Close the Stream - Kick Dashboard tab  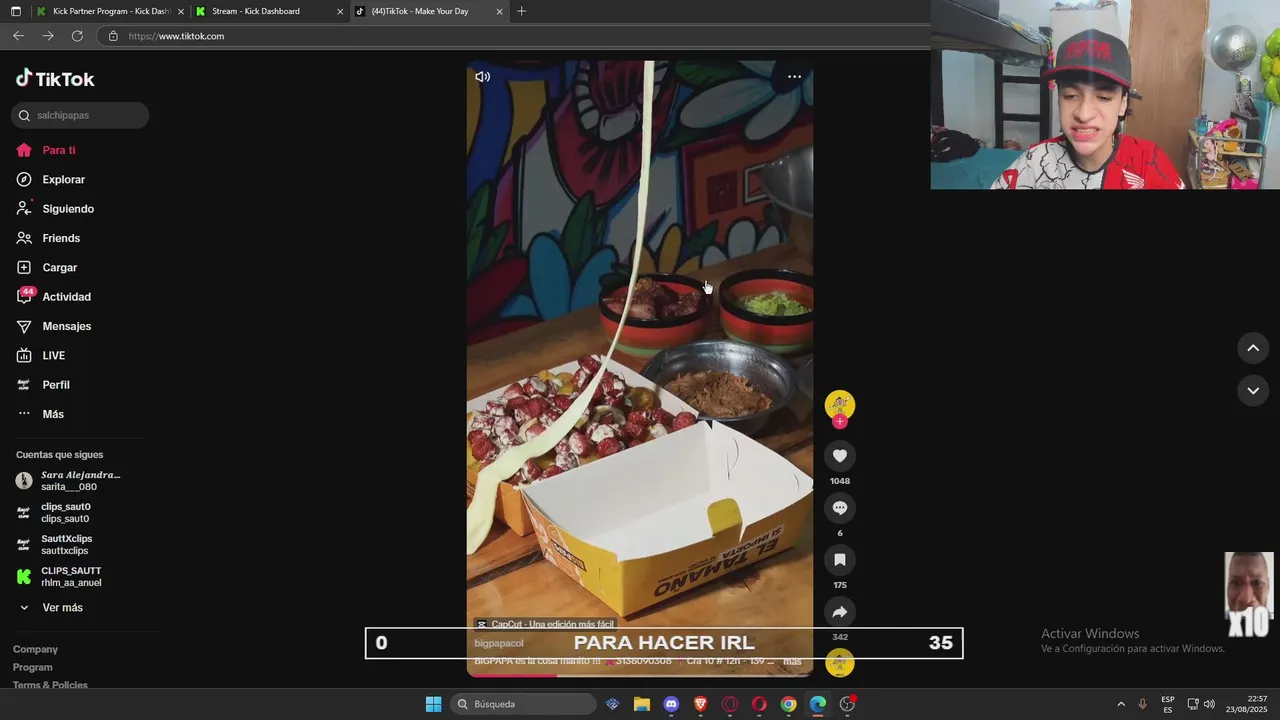coord(340,12)
